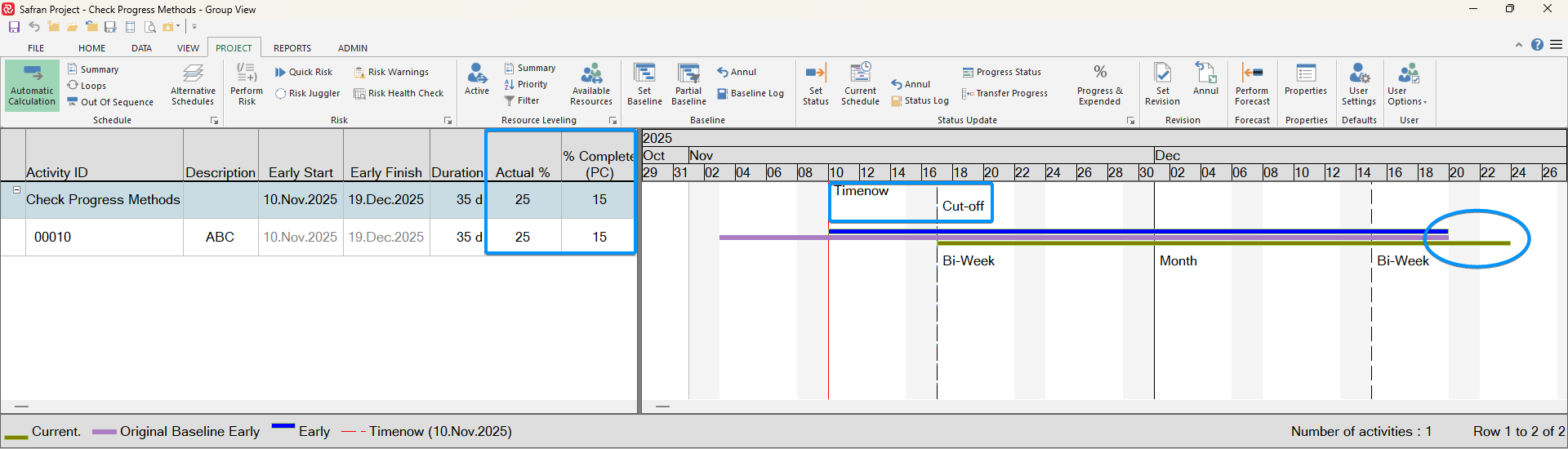
Task: Click the Loops schedule tool
Action: pos(87,86)
